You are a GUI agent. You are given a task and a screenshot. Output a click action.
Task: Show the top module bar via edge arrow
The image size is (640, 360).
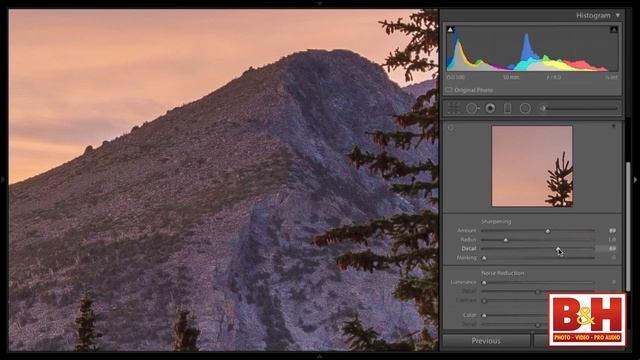320,3
